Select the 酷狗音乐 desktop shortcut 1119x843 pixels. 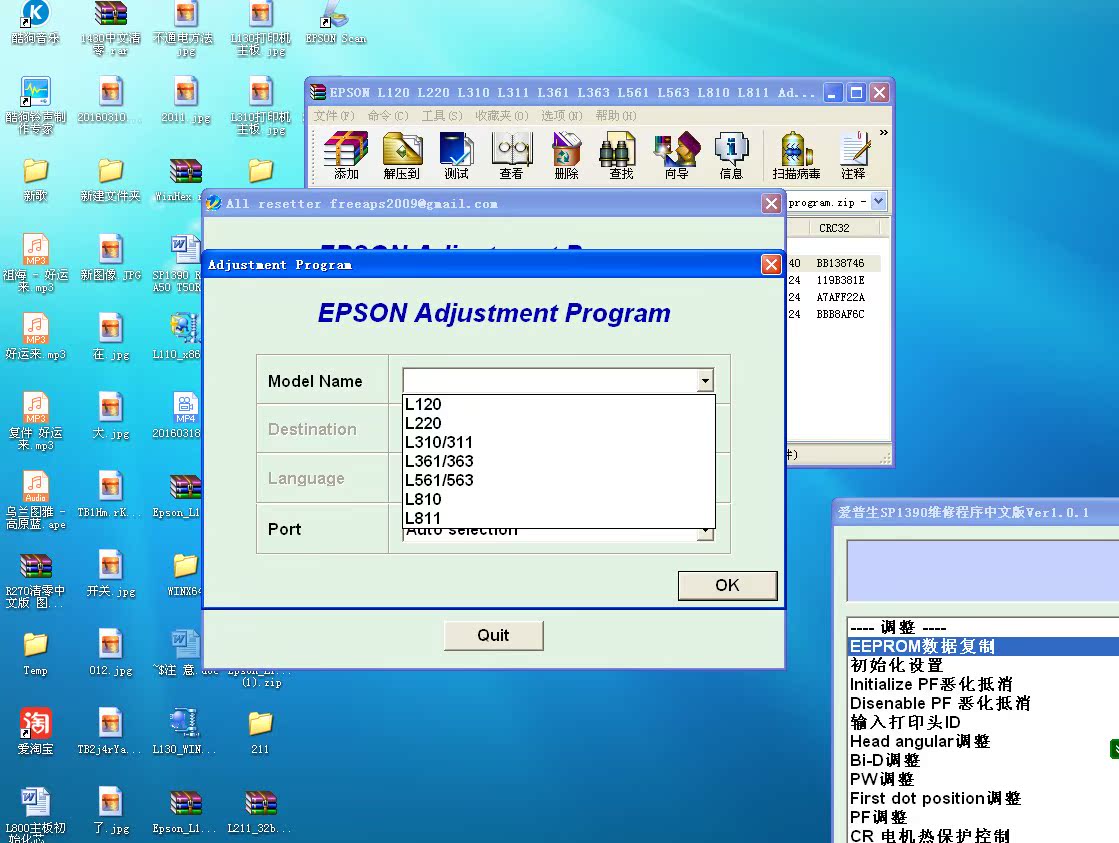coord(36,23)
